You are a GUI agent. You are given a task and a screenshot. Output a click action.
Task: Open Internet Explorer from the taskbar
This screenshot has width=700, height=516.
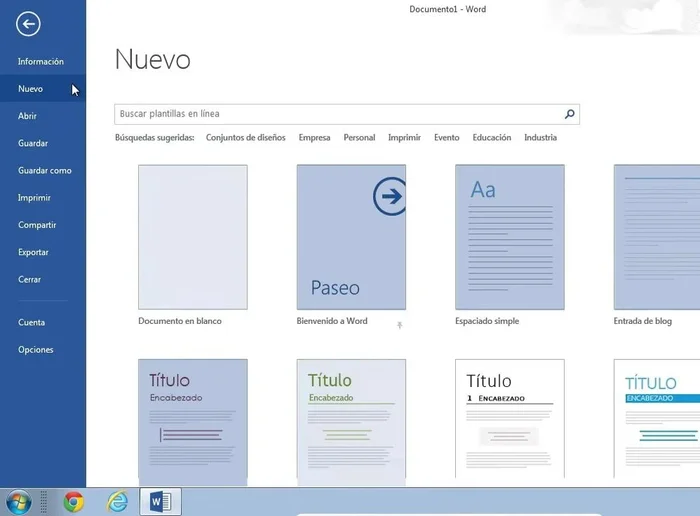pos(117,502)
